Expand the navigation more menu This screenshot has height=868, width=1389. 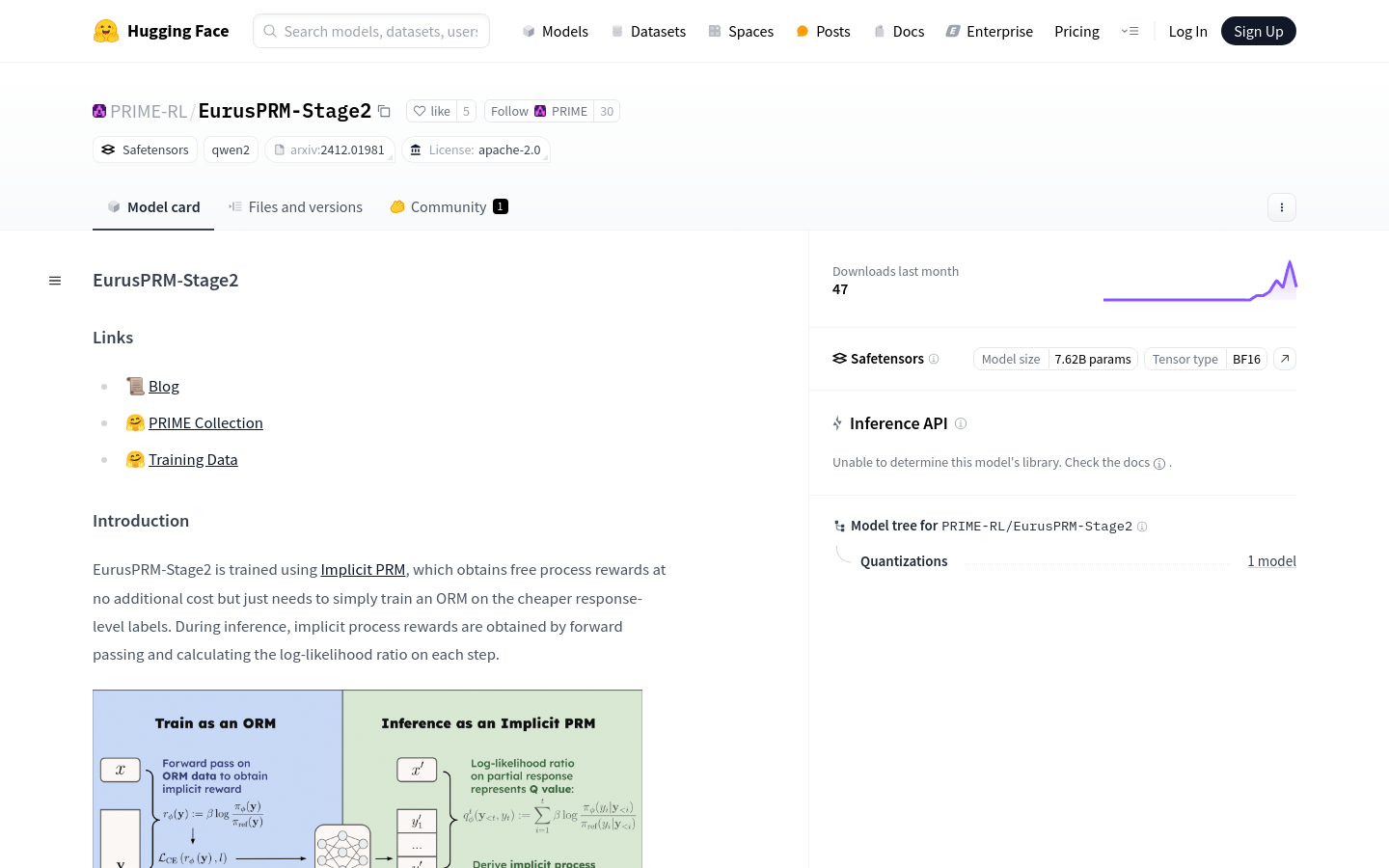[x=1130, y=31]
